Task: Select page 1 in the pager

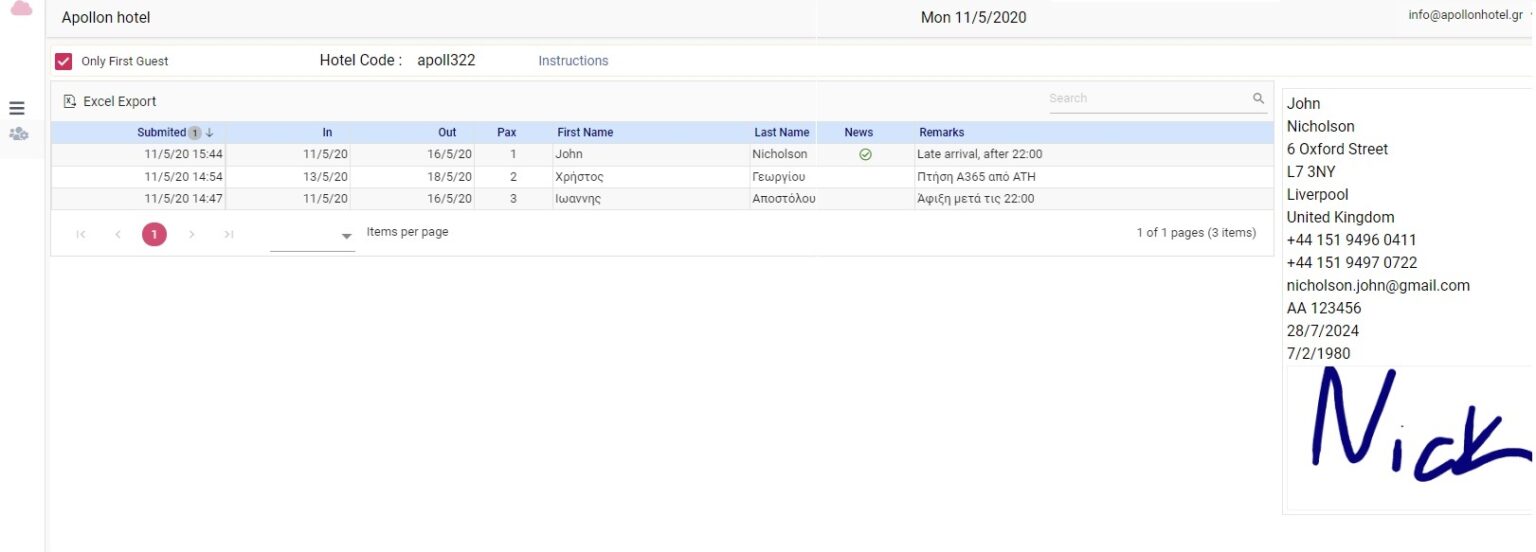Action: pyautogui.click(x=154, y=234)
